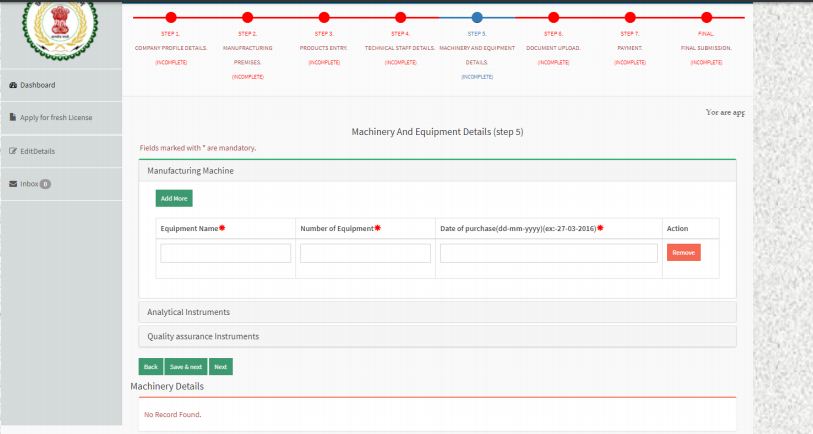
Task: Select Step 6 Document Upload marker
Action: click(x=552, y=18)
